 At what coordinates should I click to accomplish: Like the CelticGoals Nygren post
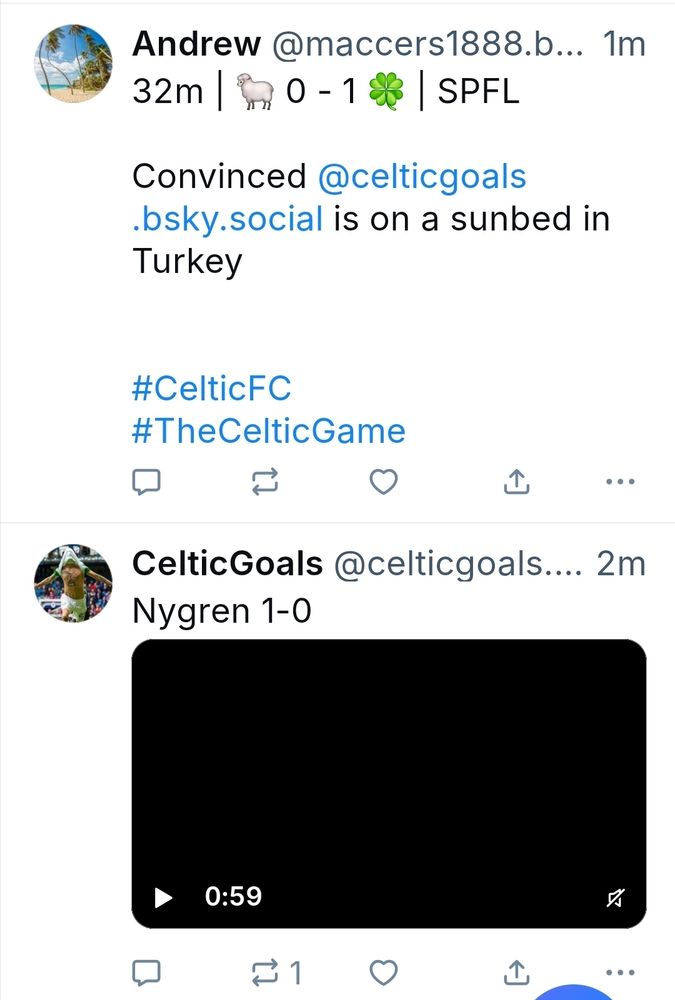click(383, 973)
